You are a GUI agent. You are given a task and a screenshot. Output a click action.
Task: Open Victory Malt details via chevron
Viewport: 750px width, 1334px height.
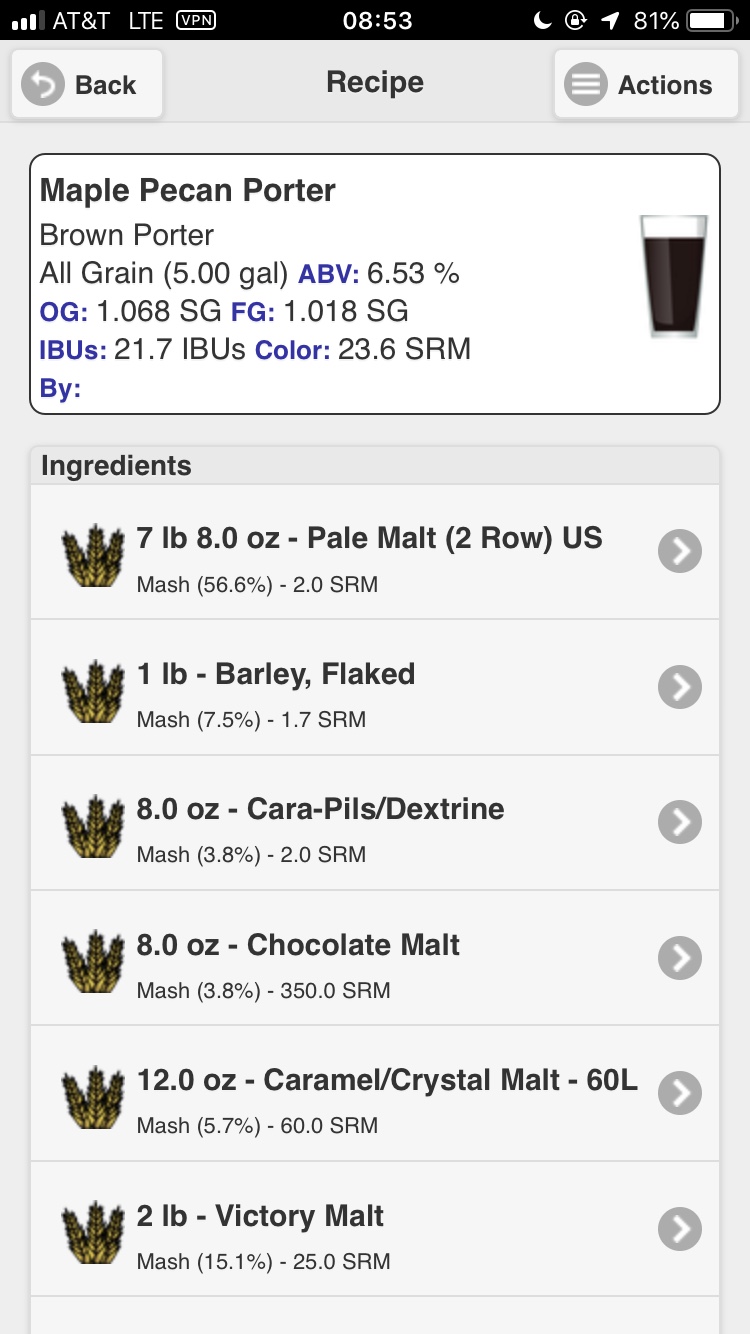pyautogui.click(x=680, y=1229)
